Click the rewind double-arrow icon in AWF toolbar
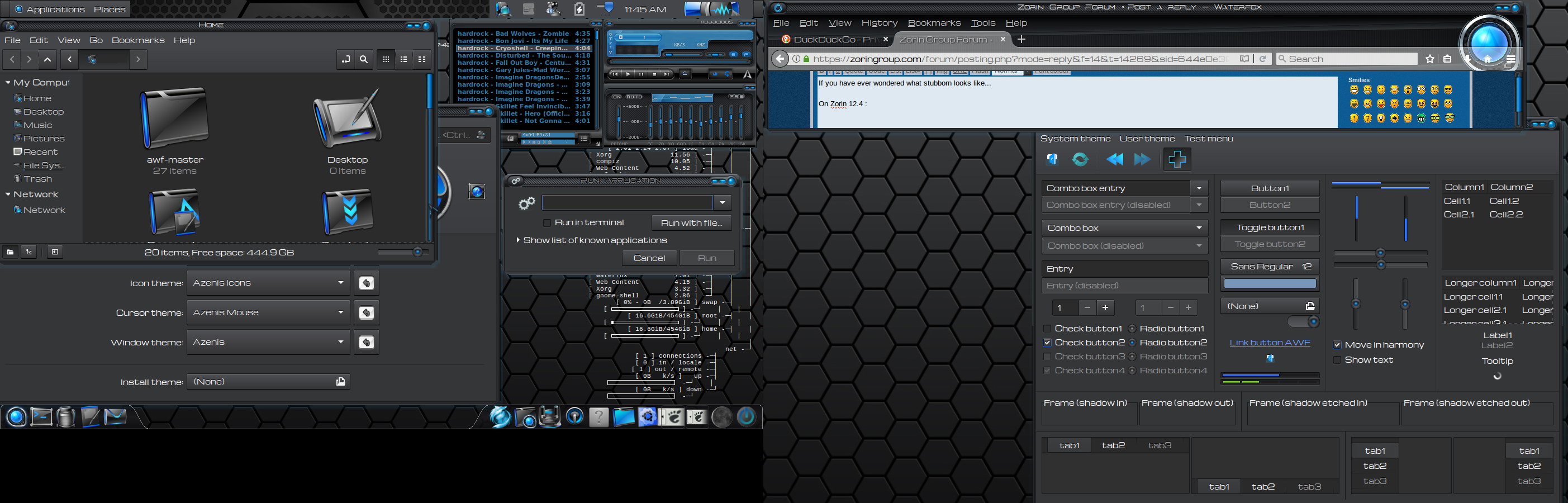The image size is (1568, 503). (x=1115, y=159)
